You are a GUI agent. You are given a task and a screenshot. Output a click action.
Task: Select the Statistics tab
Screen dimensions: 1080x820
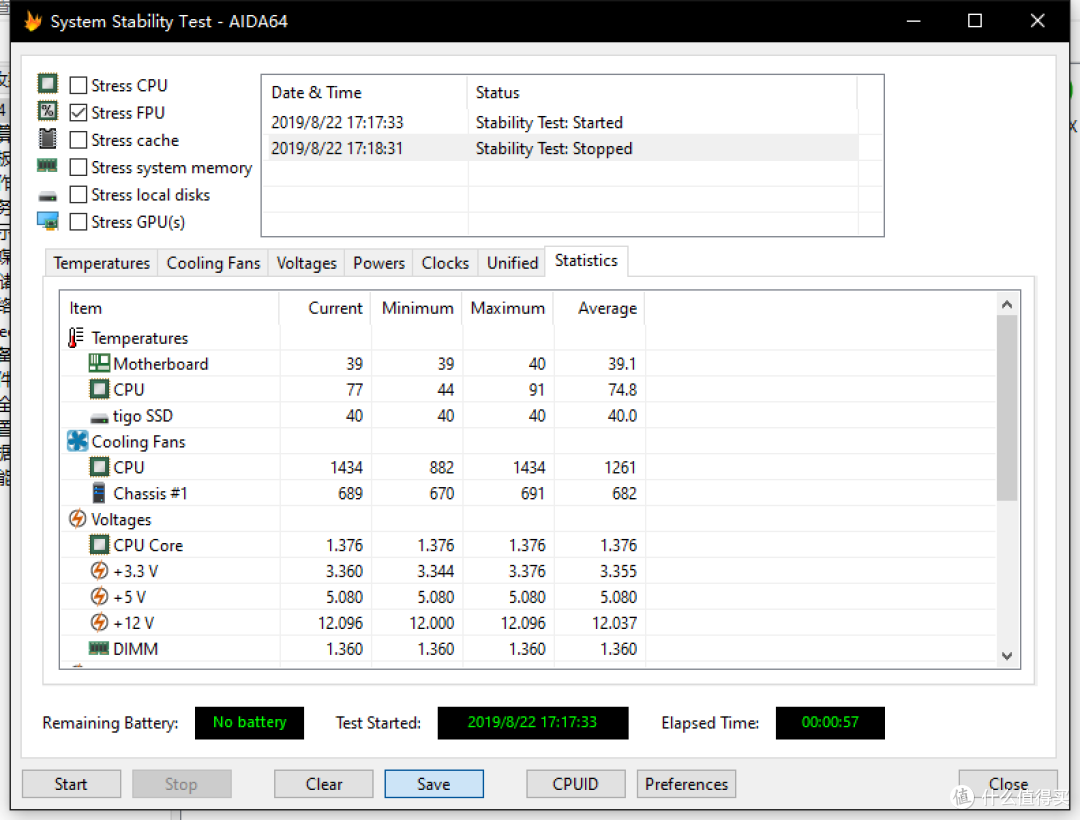coord(586,261)
